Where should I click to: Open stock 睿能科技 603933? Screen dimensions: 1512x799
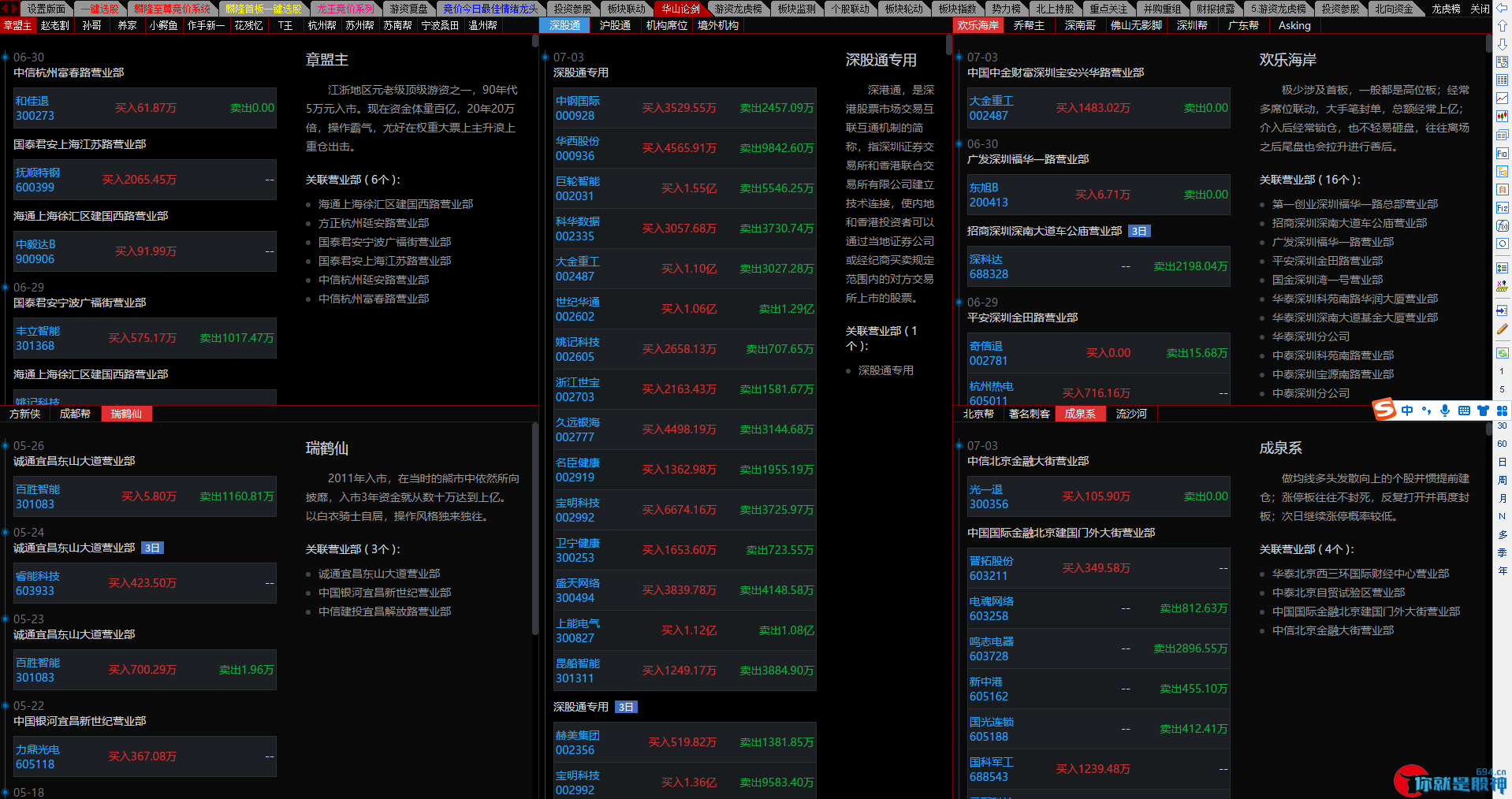point(145,583)
